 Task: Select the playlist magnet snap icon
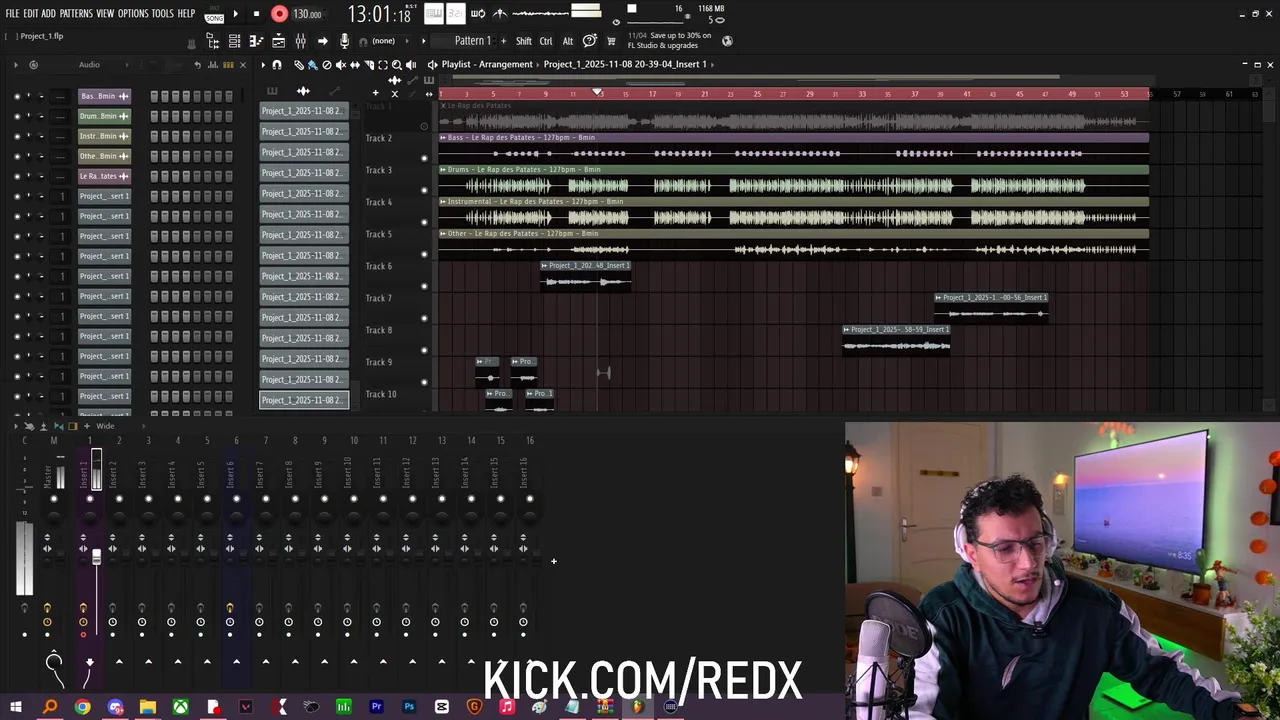click(x=277, y=64)
